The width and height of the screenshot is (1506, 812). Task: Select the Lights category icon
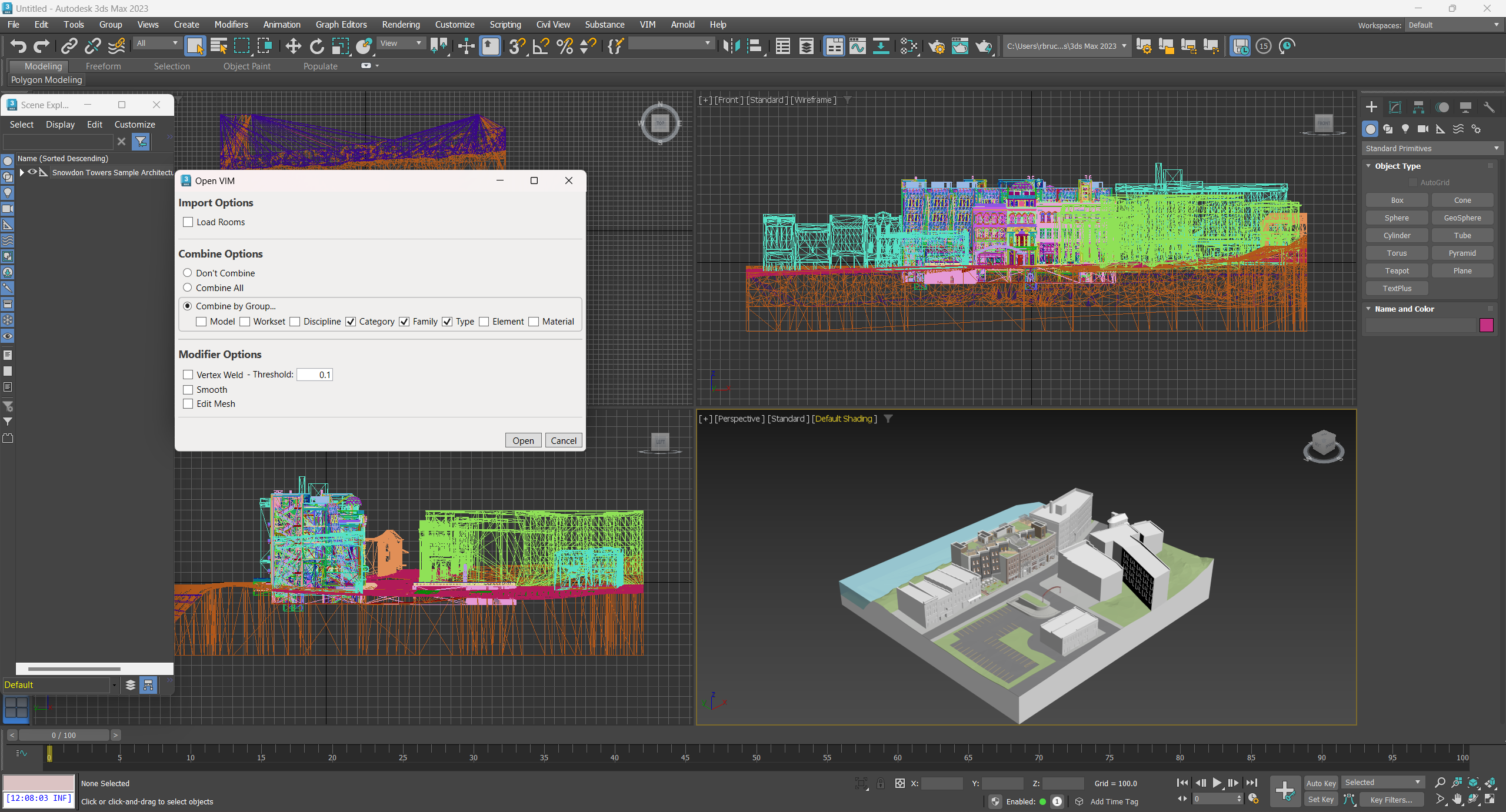pos(1405,129)
